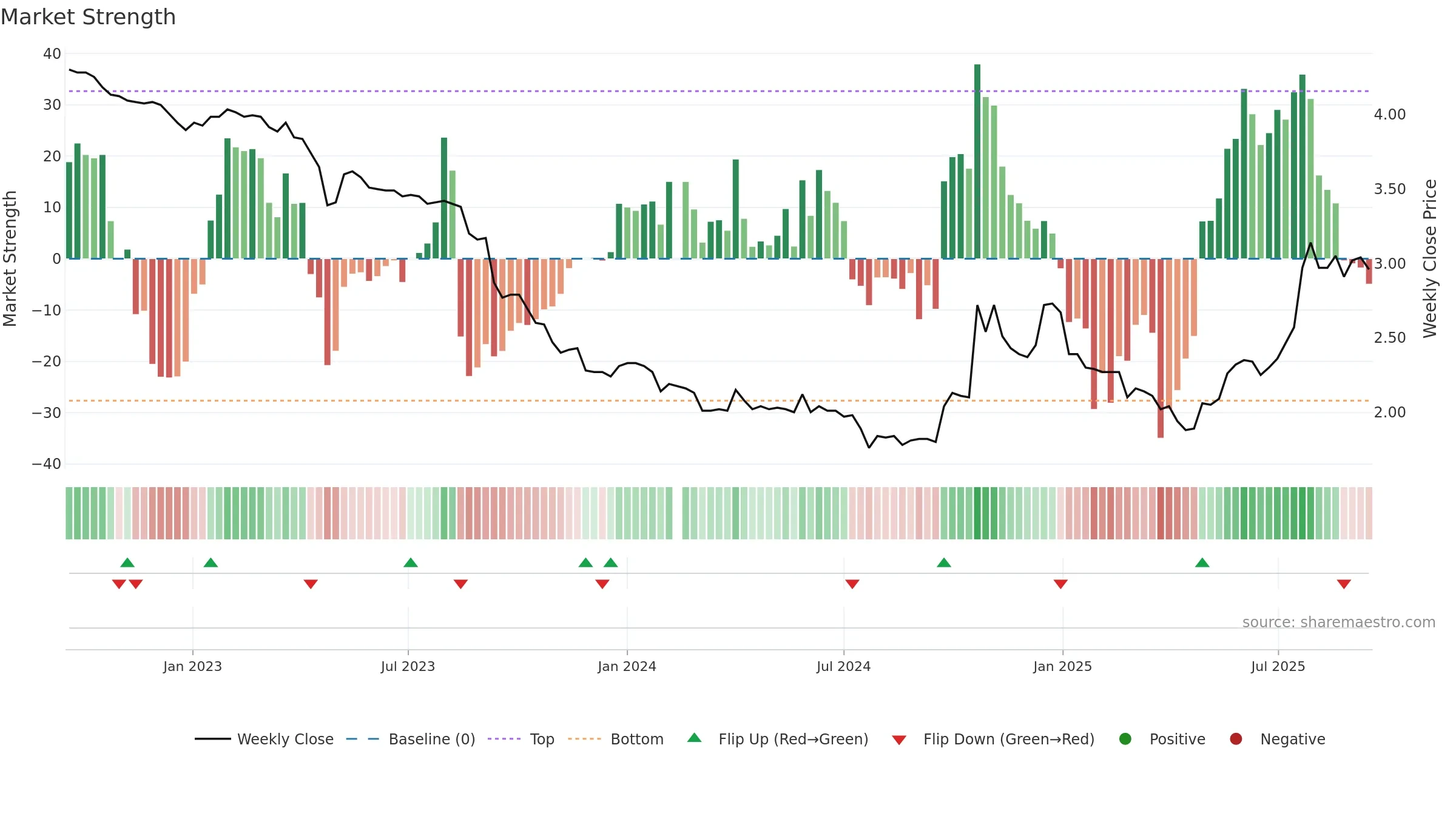
Task: Click the only flip-down marker between Jul 2023 and Jan 2024 that has no flip-up marker near it
Action: pyautogui.click(x=460, y=584)
